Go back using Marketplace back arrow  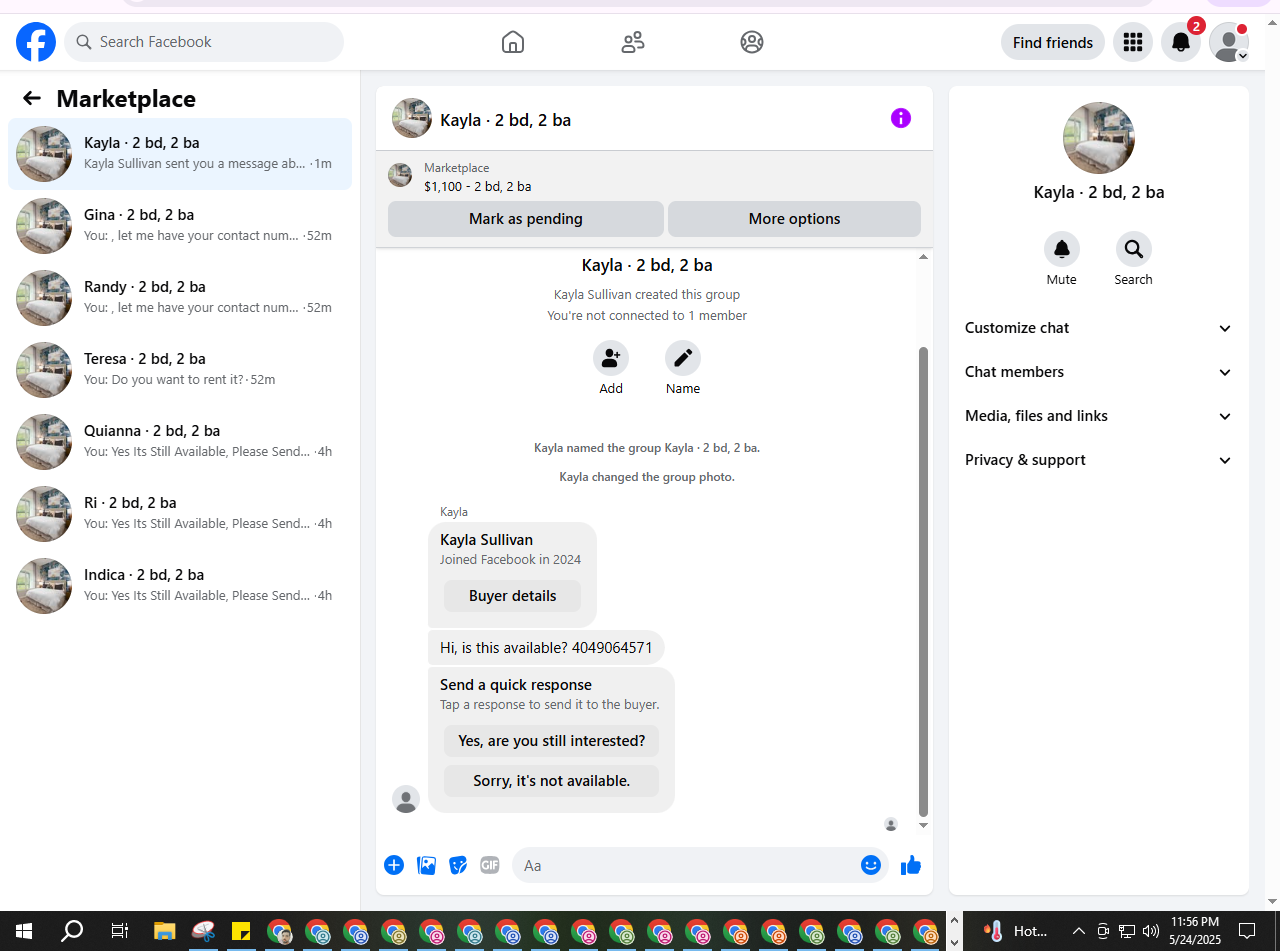[x=32, y=98]
